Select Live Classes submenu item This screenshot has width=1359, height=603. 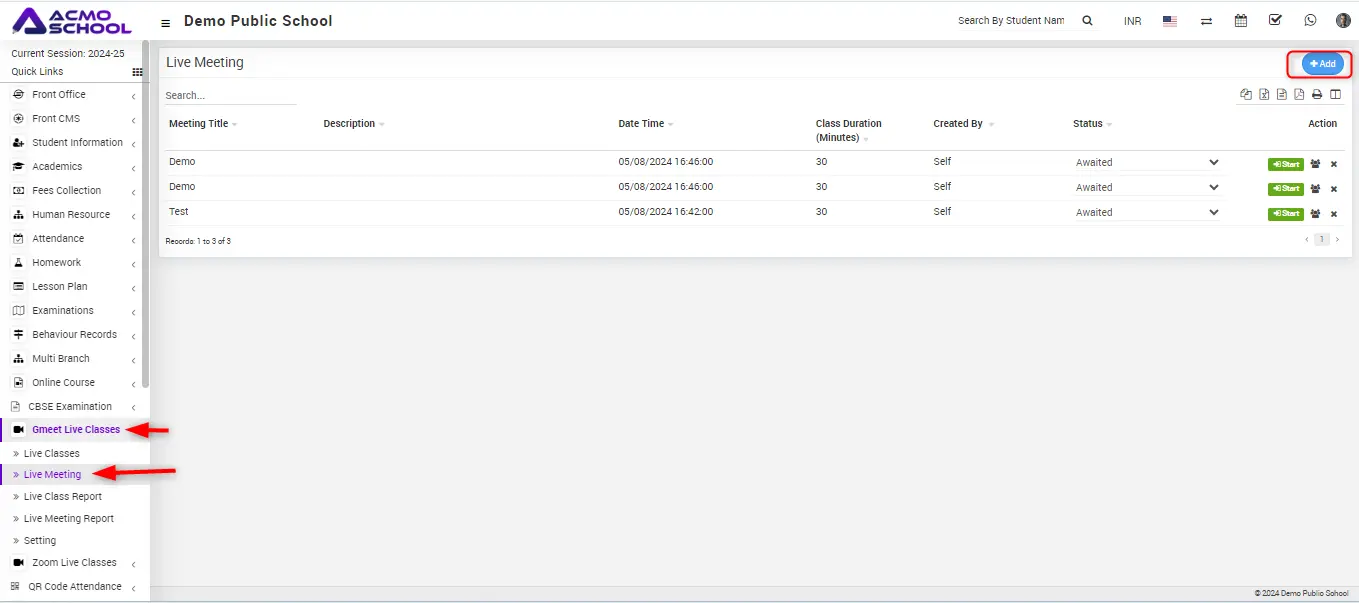[51, 454]
